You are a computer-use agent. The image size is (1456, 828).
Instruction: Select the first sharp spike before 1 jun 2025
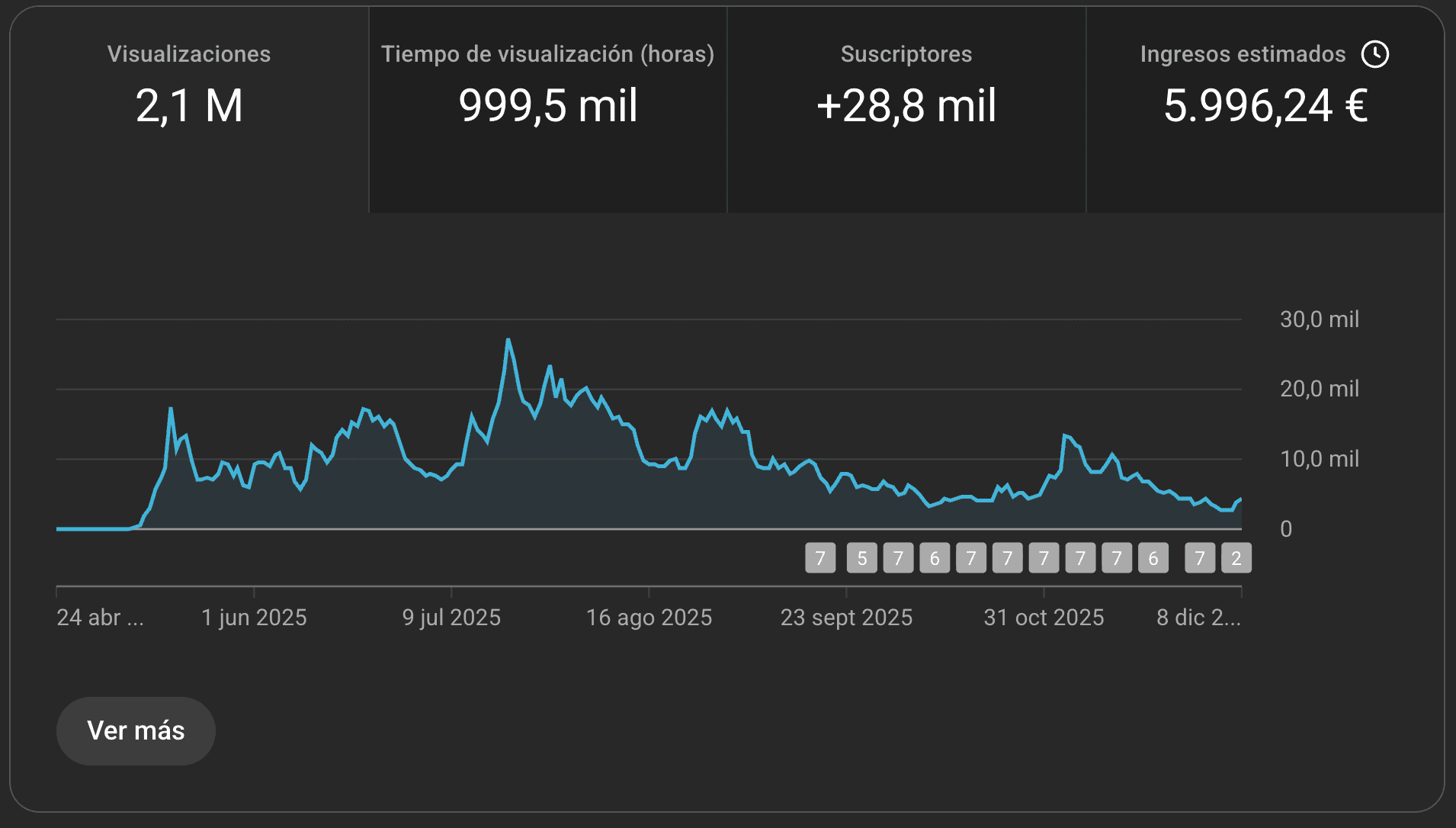(171, 409)
